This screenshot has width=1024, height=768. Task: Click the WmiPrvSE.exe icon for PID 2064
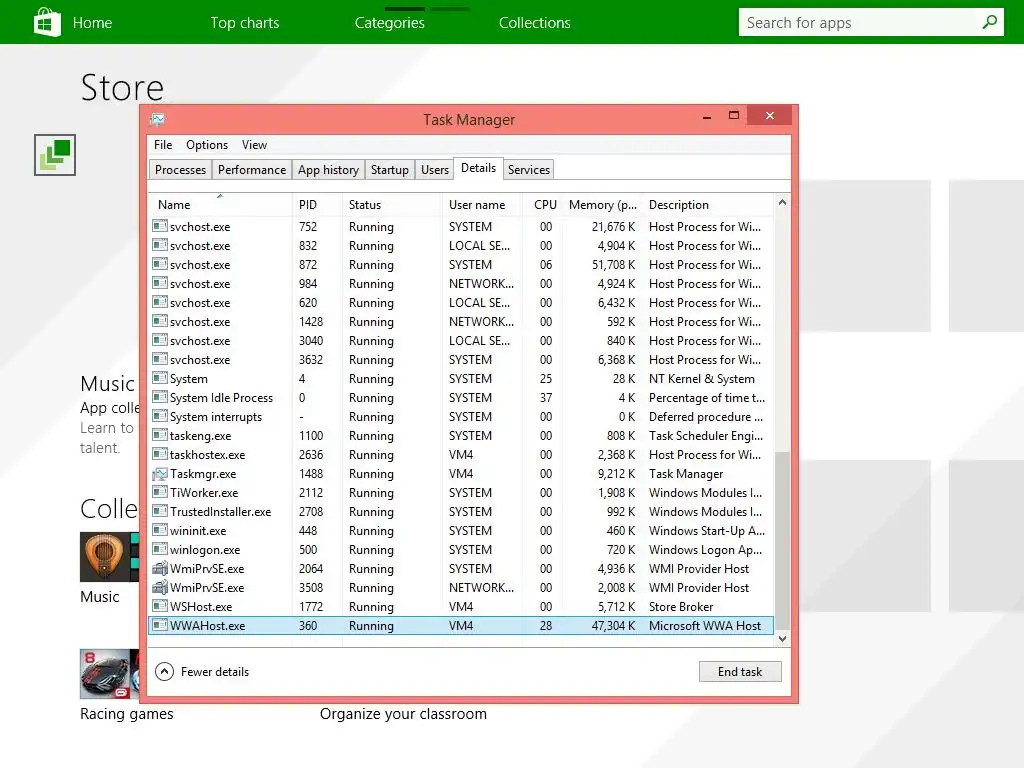pos(159,568)
